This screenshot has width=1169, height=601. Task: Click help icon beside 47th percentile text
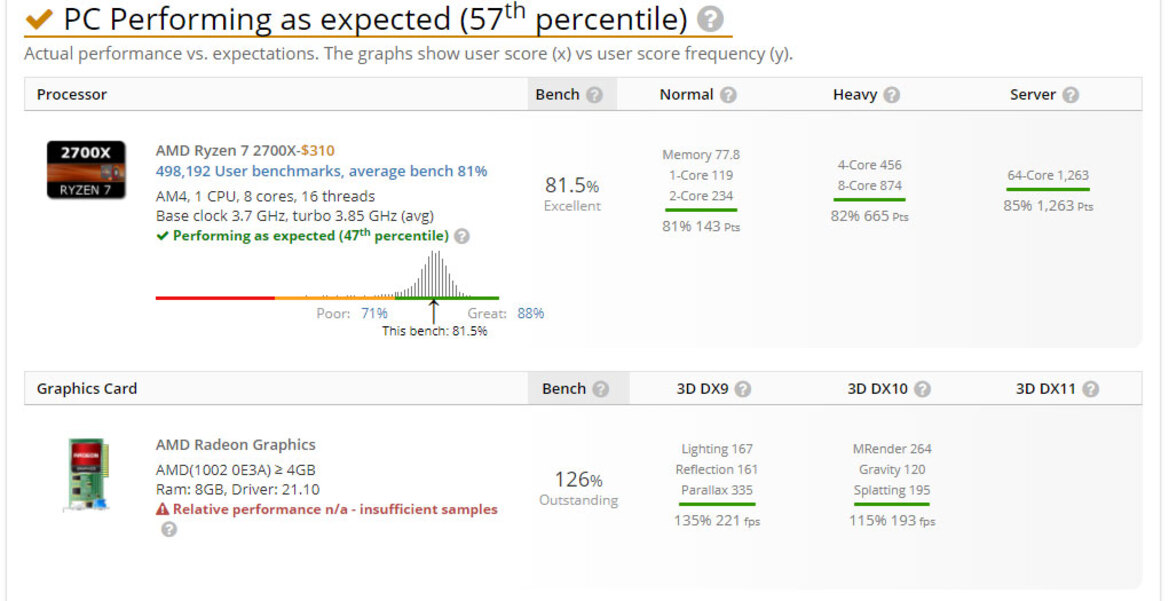[462, 236]
